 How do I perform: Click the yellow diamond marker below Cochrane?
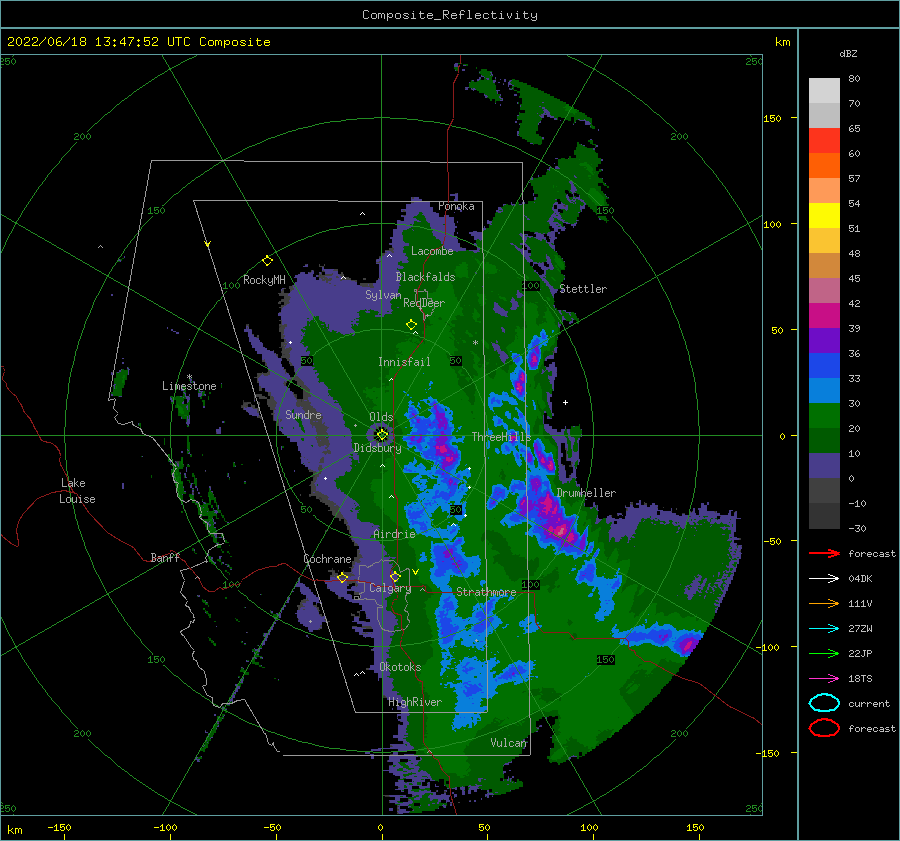click(x=343, y=578)
